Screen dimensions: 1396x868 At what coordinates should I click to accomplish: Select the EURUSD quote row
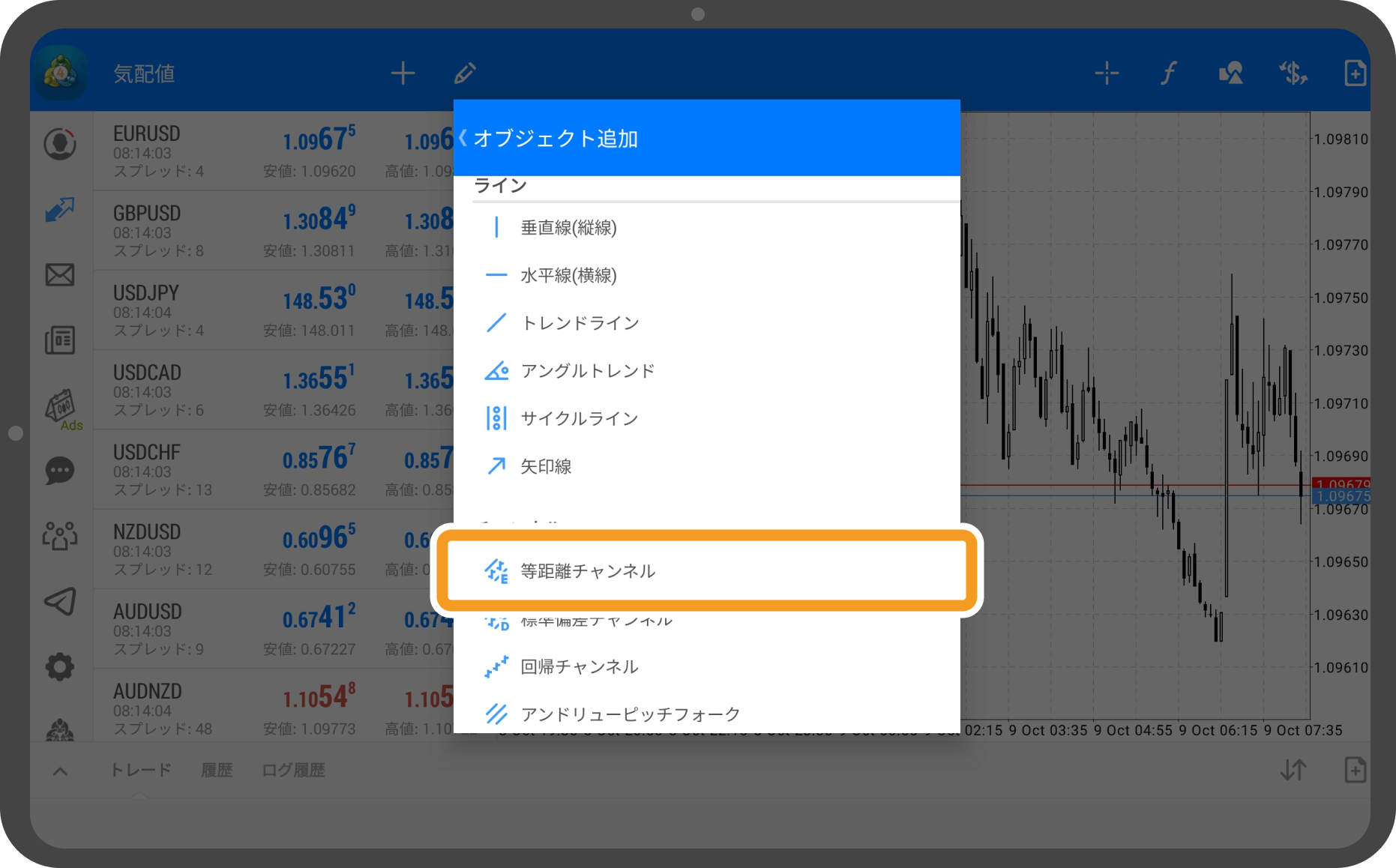[274, 151]
